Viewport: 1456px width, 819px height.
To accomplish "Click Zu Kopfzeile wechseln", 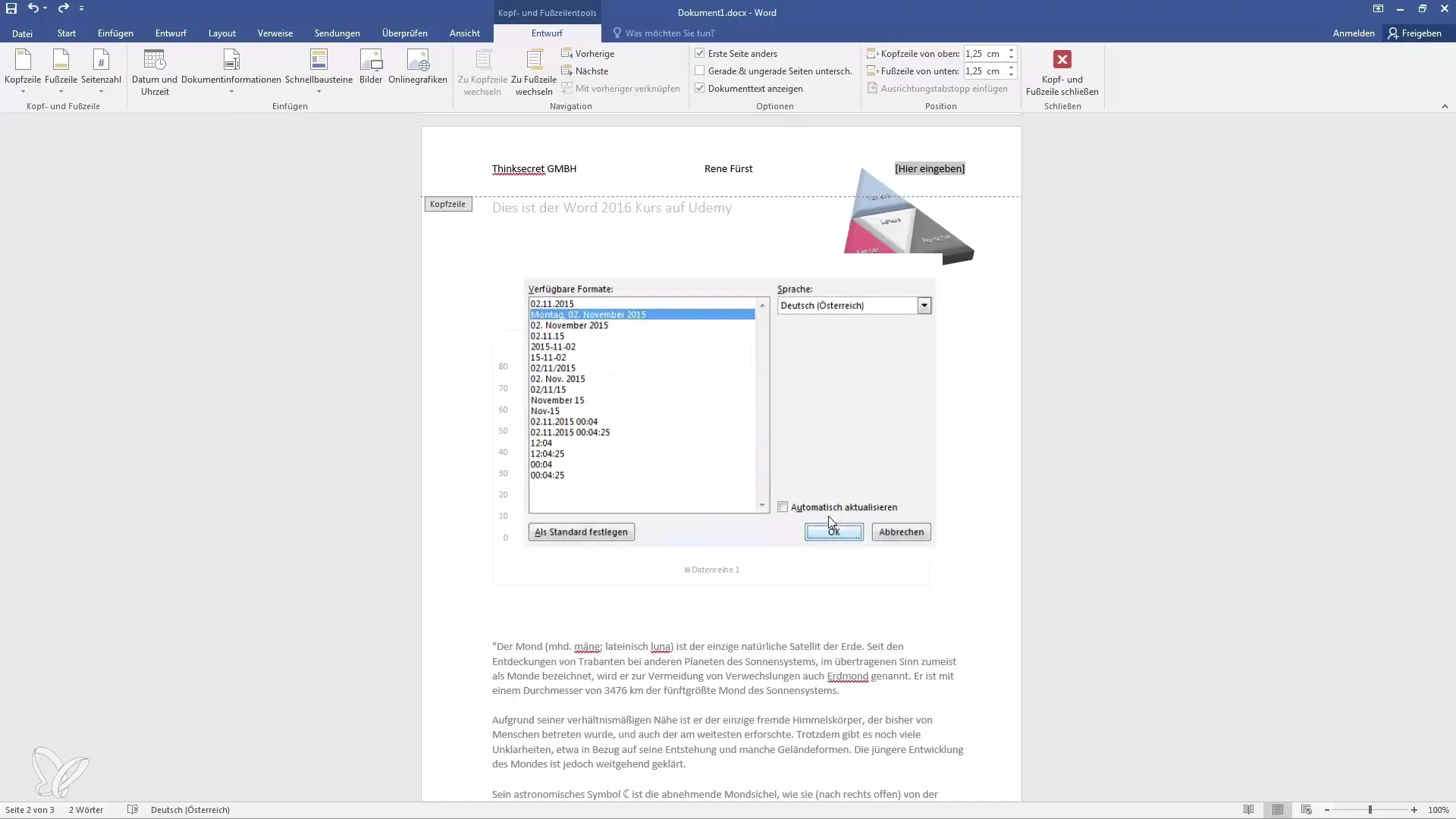I will (482, 72).
